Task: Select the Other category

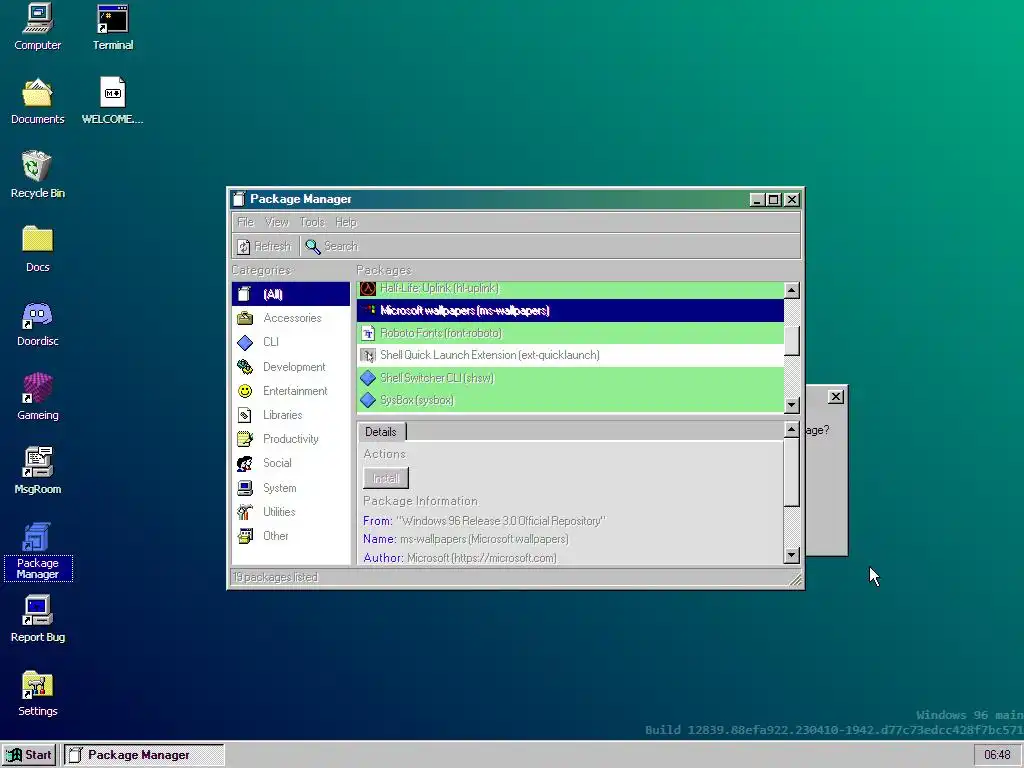Action: click(x=291, y=536)
